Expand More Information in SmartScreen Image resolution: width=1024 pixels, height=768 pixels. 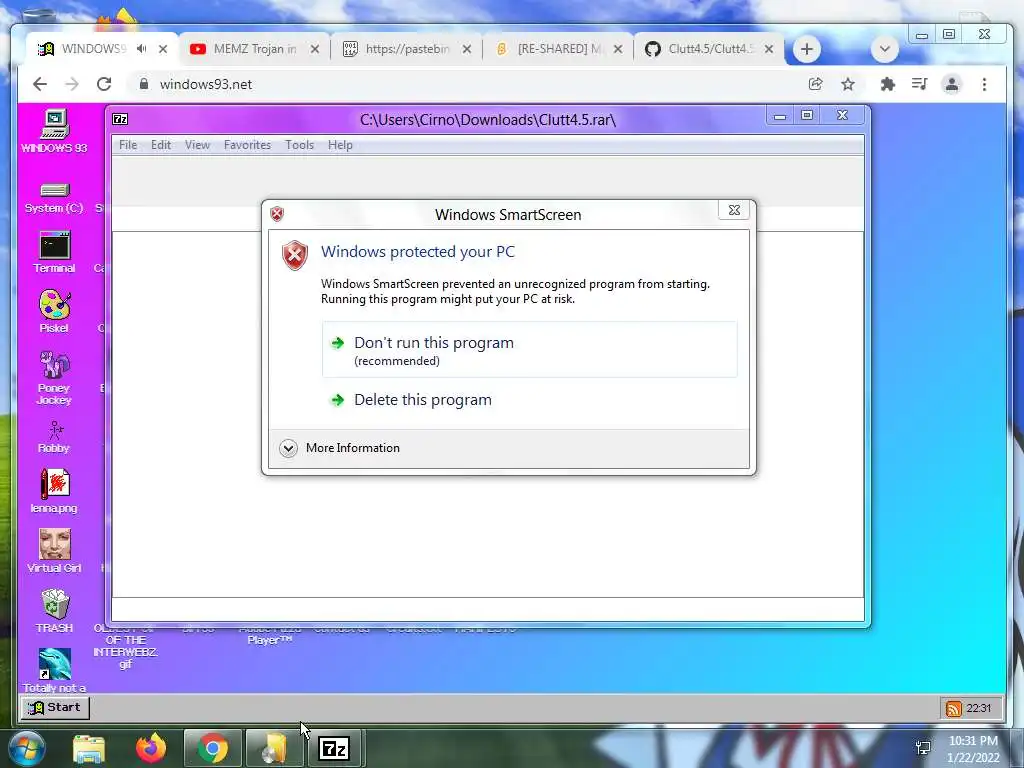coord(340,448)
